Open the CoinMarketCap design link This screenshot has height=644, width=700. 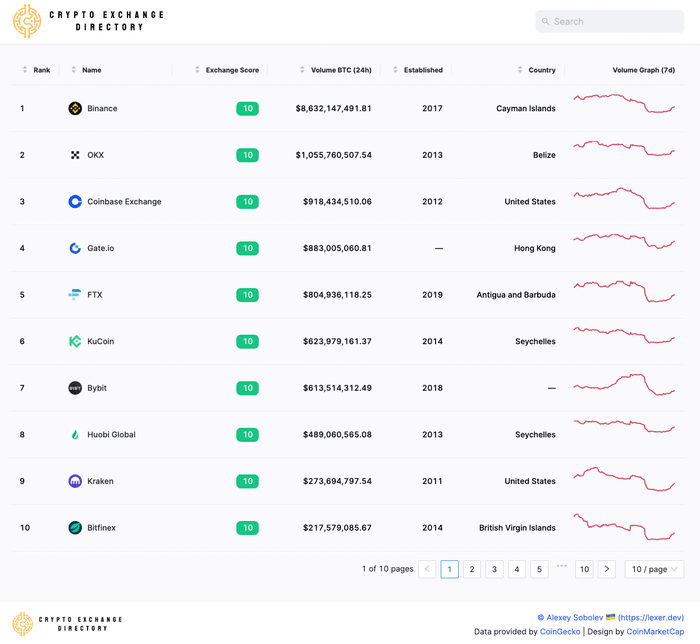[x=657, y=632]
